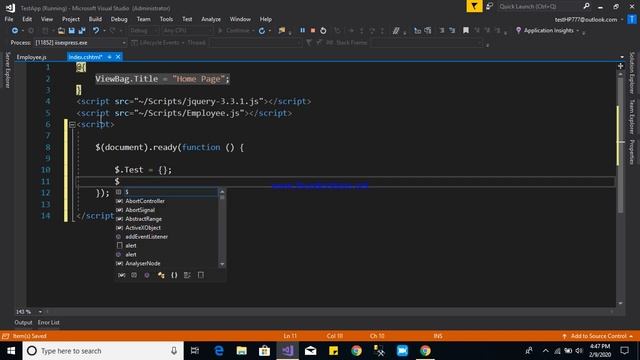Viewport: 640px width, 360px height.
Task: Toggle IntelliSense filter for constants
Action: [134, 275]
